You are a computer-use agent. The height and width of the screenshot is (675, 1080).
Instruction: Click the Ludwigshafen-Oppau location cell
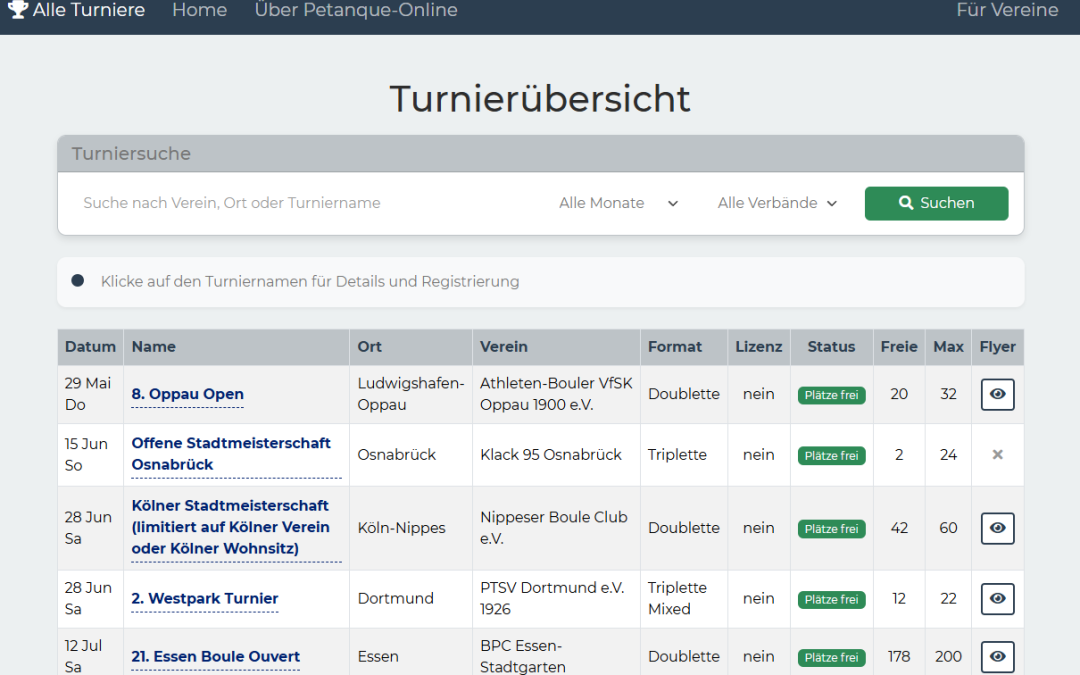pos(411,394)
